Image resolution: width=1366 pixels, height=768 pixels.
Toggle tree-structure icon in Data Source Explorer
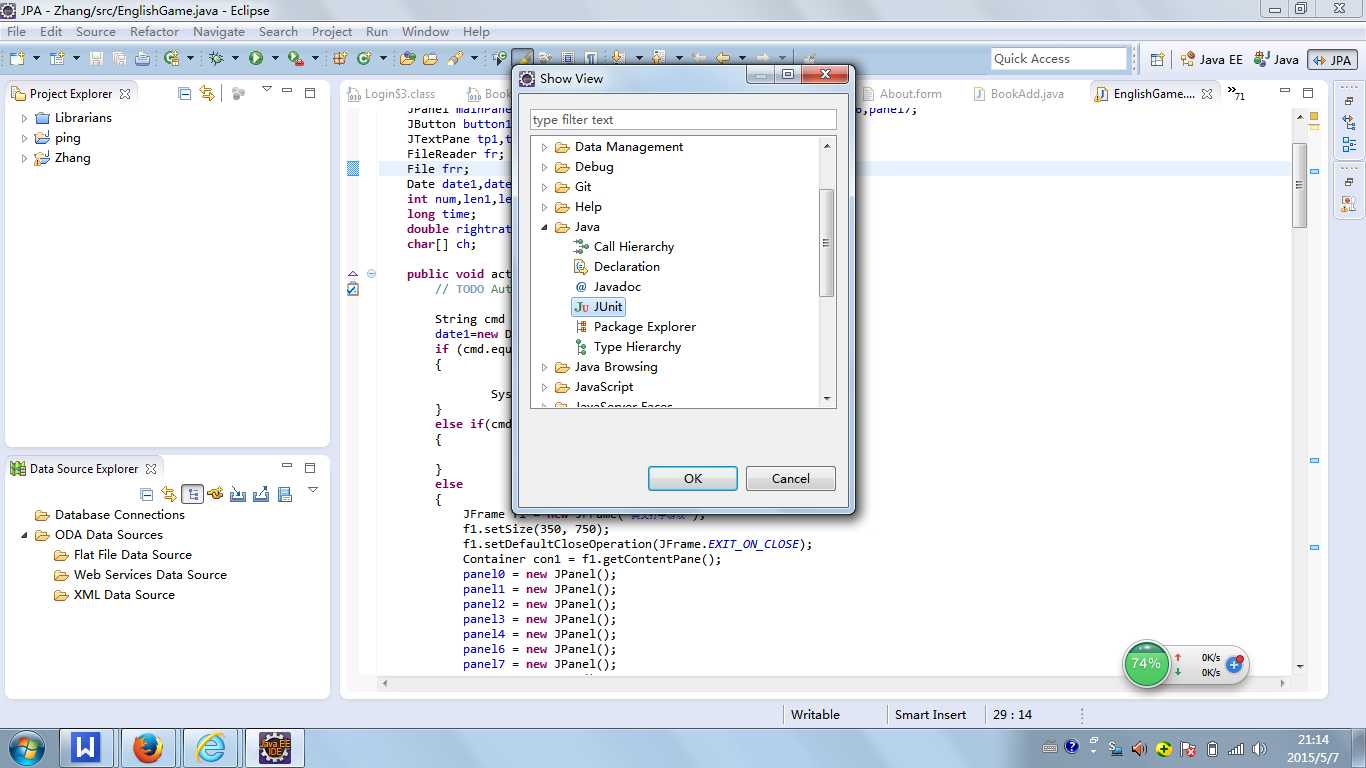click(x=193, y=494)
